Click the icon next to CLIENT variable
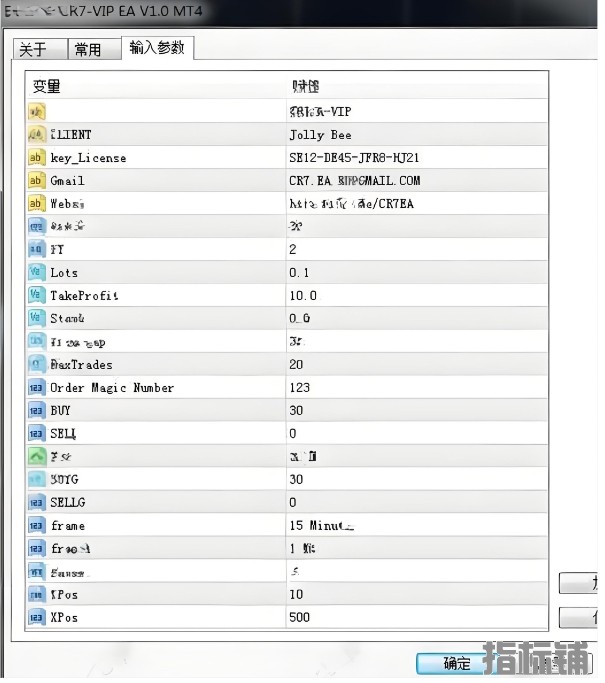The width and height of the screenshot is (605, 683). tap(36, 135)
